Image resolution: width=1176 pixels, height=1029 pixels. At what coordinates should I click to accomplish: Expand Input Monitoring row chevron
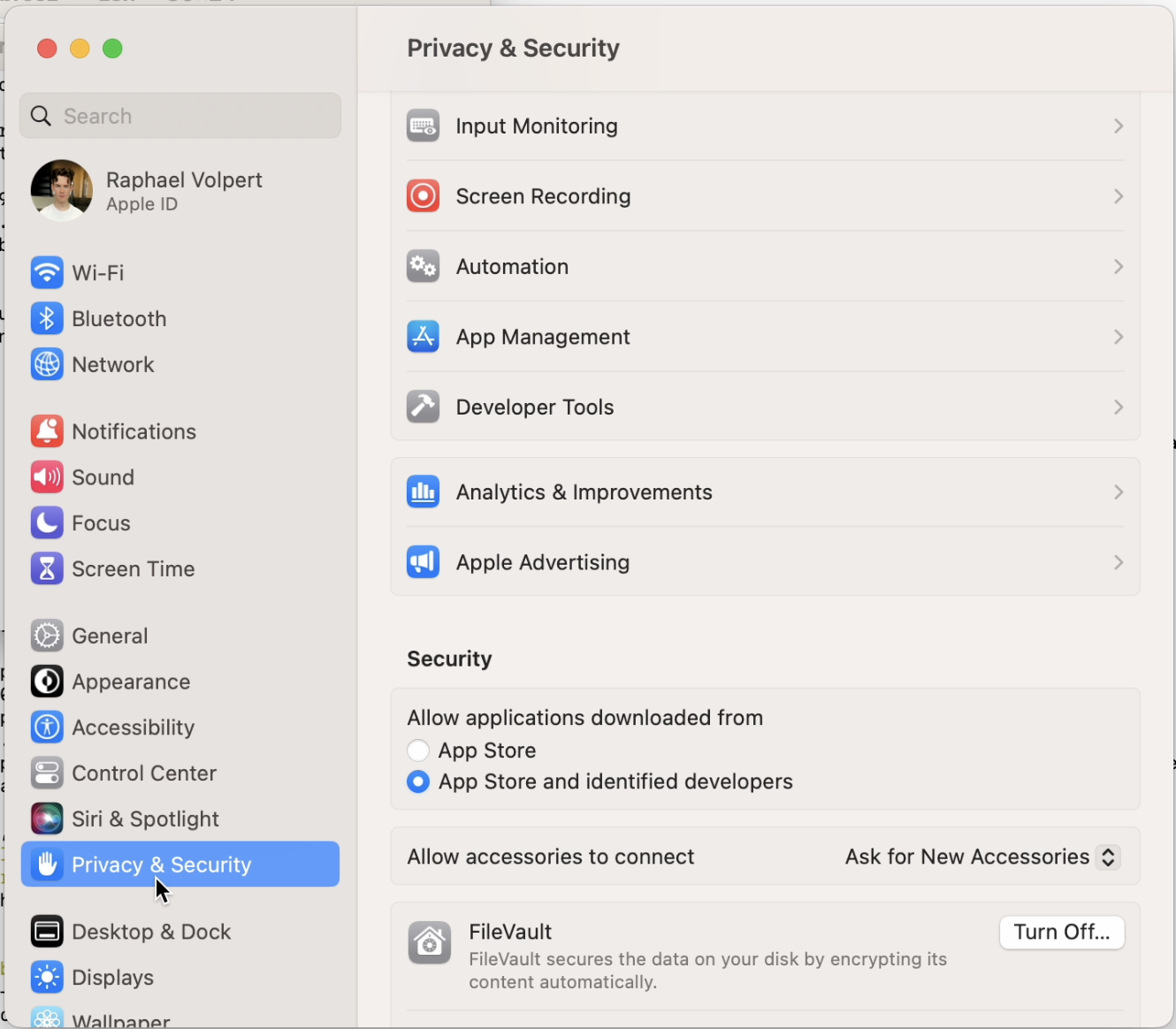point(1119,126)
